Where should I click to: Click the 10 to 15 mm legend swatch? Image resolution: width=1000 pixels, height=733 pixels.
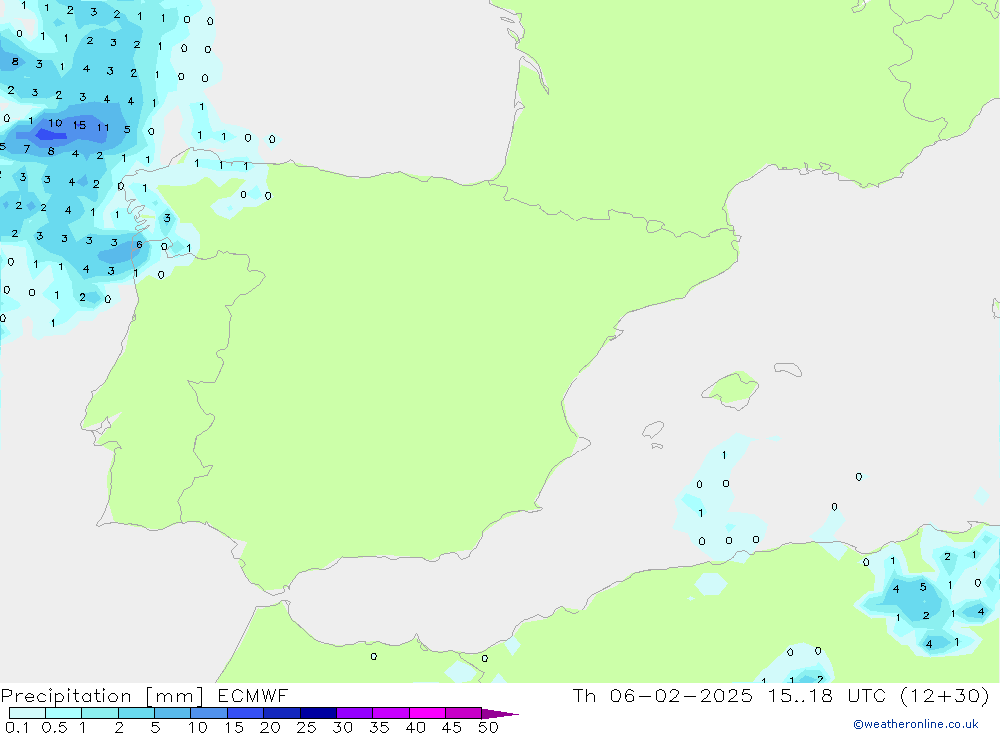coord(209,713)
